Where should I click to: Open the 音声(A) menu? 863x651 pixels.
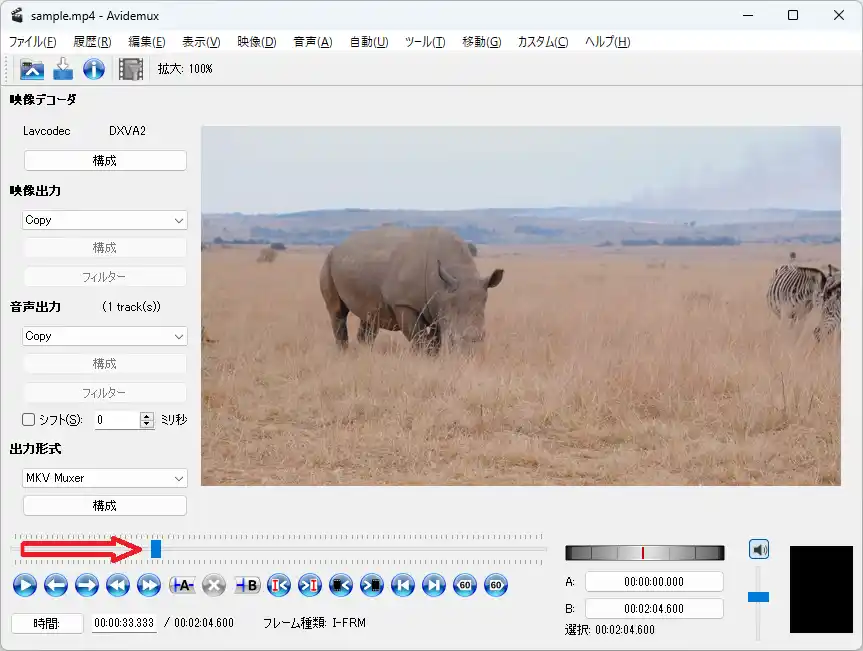point(312,42)
